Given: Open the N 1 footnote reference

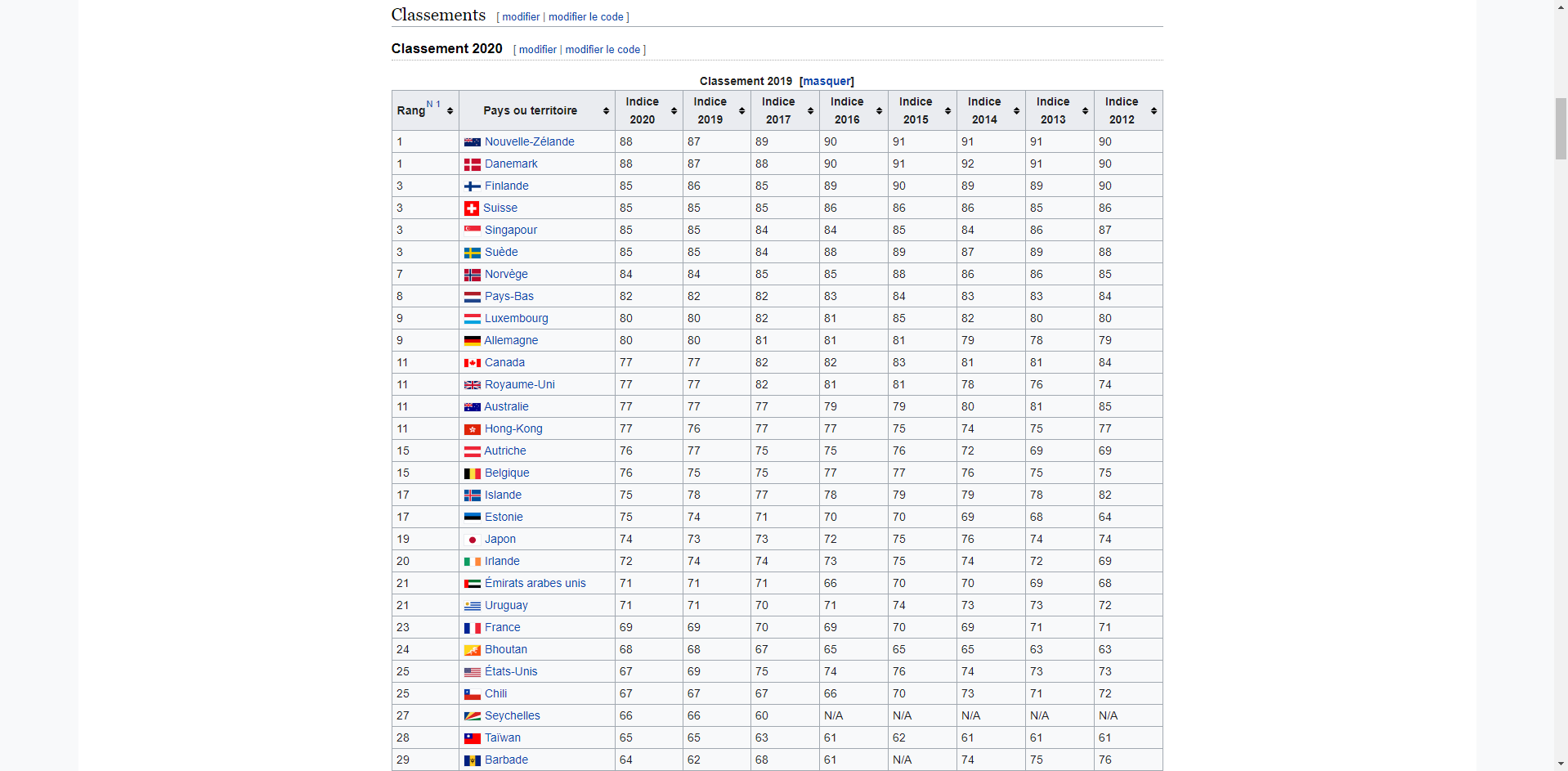Looking at the screenshot, I should click(x=433, y=104).
